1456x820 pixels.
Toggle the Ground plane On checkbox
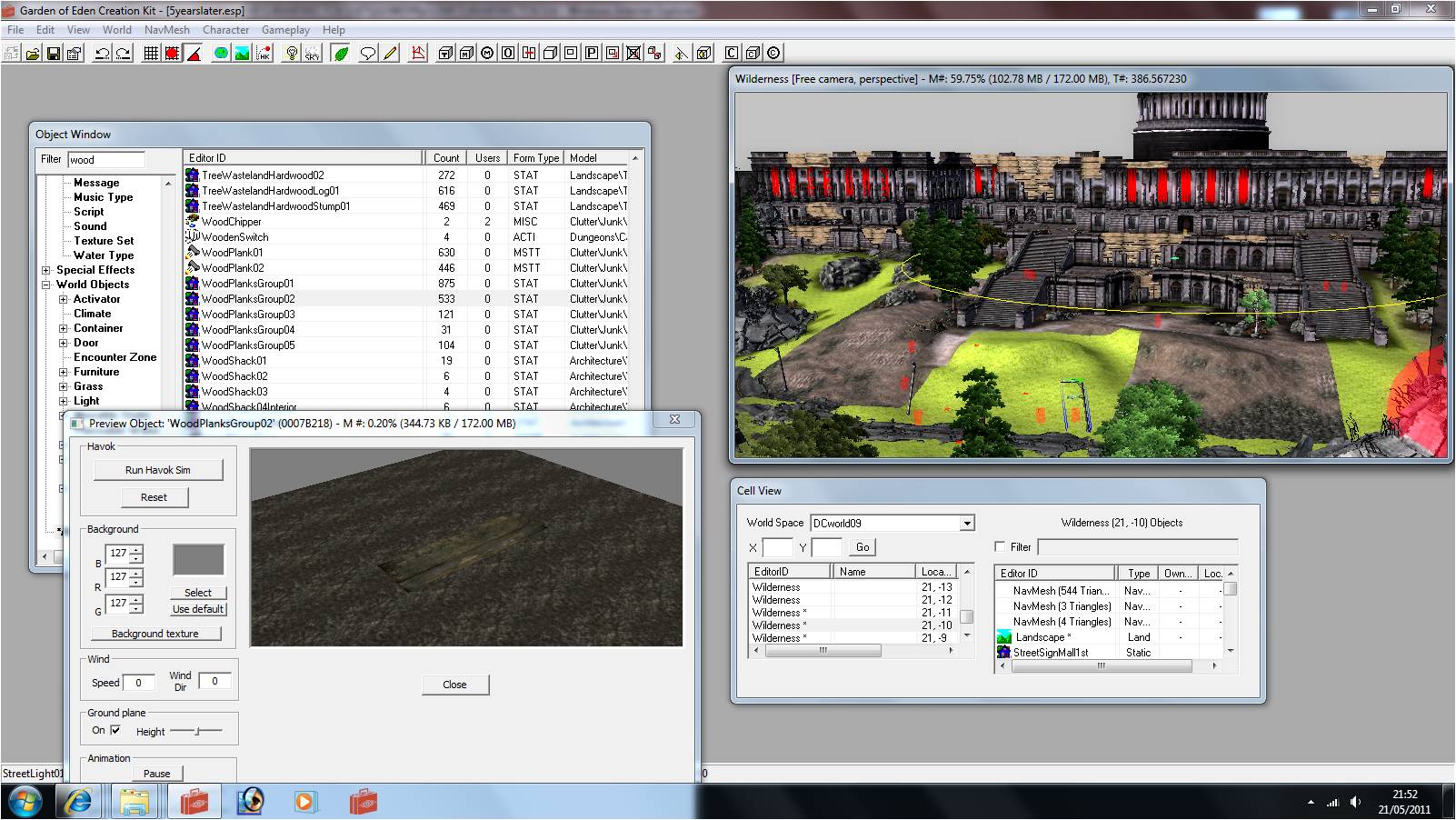click(115, 730)
